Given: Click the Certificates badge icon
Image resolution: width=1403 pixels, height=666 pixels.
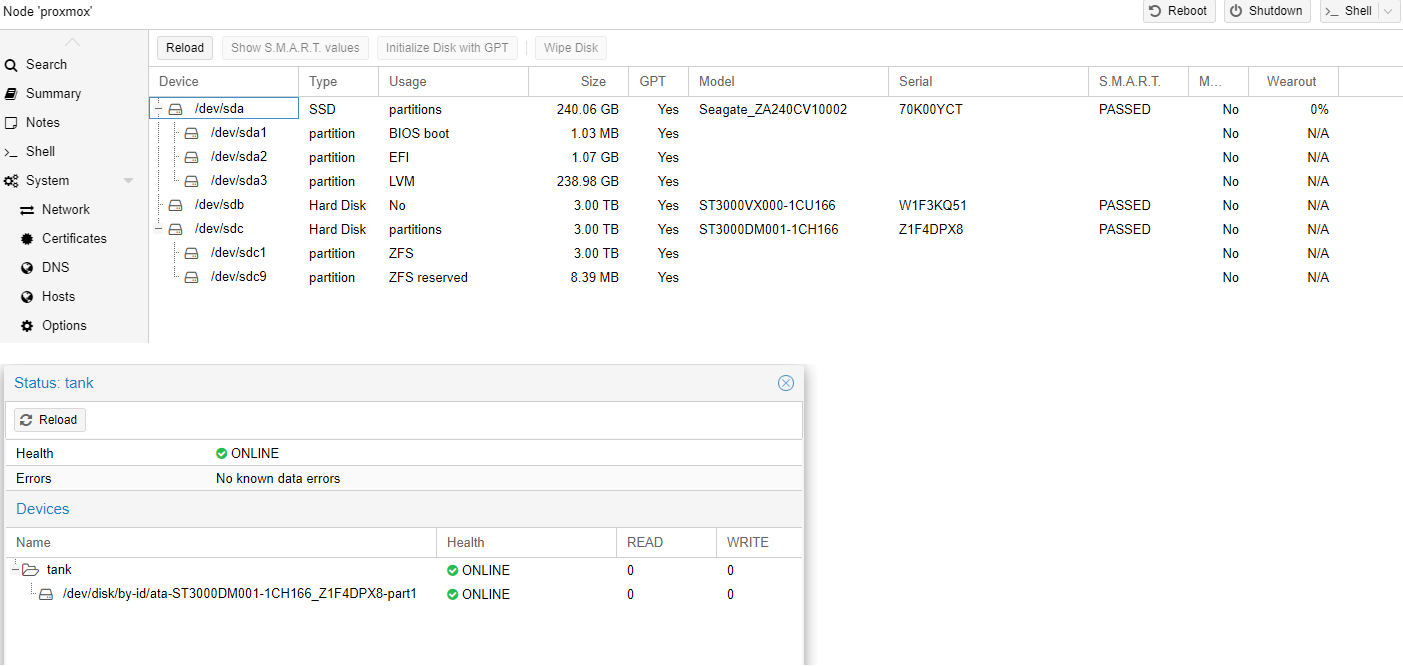Looking at the screenshot, I should coord(27,238).
